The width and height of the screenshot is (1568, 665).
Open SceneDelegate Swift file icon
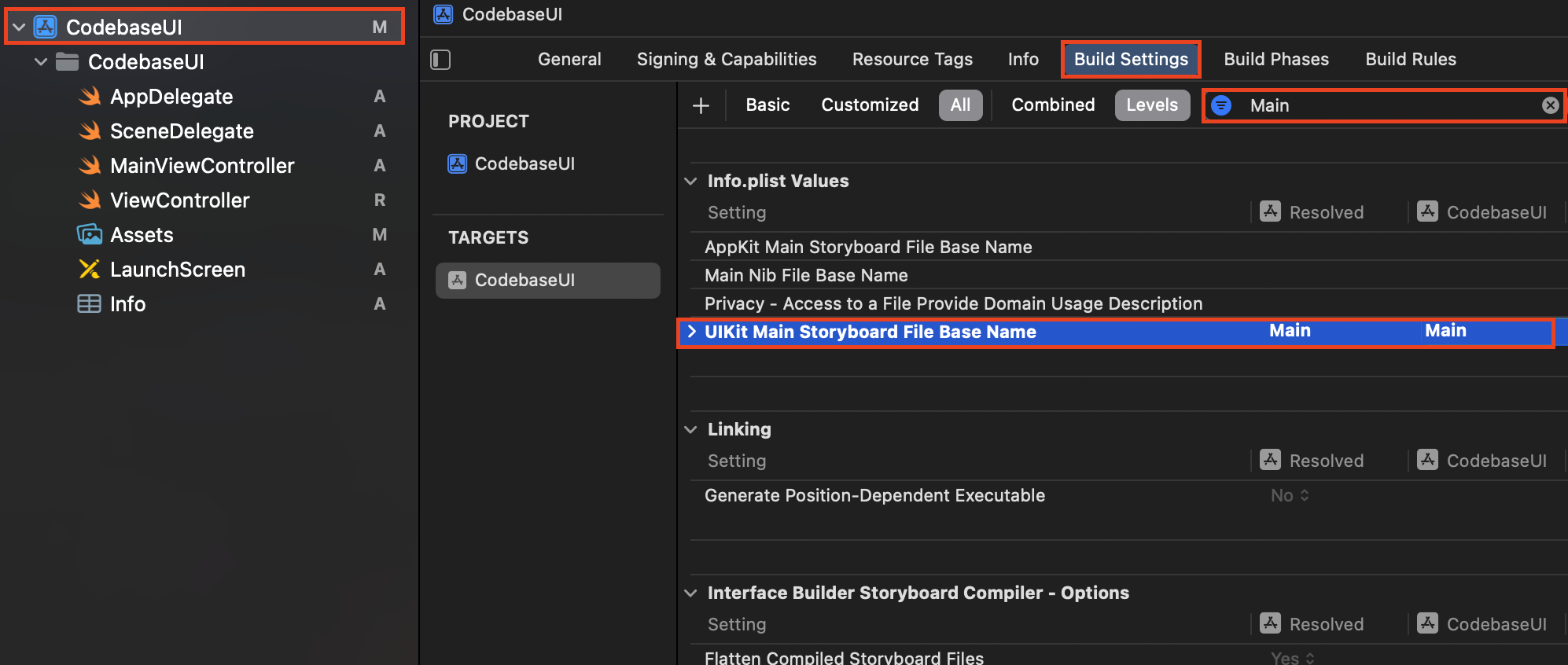point(90,130)
